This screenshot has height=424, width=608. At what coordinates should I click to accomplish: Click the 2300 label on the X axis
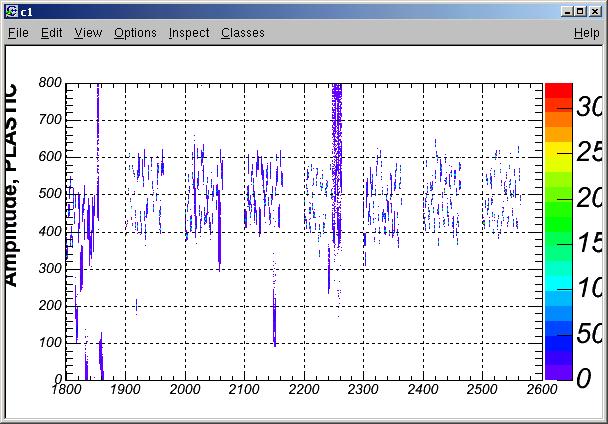[x=363, y=389]
